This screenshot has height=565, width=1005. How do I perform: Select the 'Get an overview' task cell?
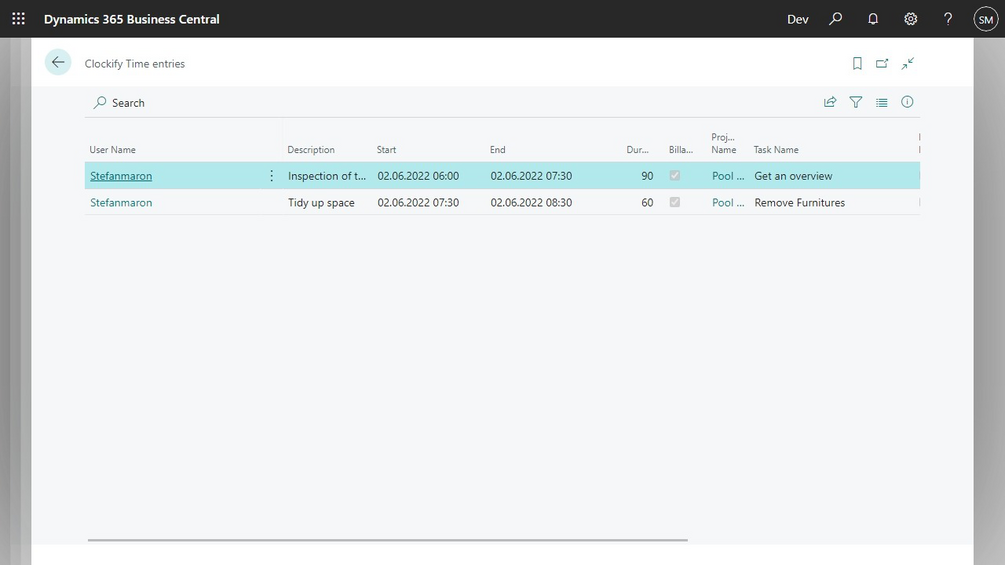point(793,176)
